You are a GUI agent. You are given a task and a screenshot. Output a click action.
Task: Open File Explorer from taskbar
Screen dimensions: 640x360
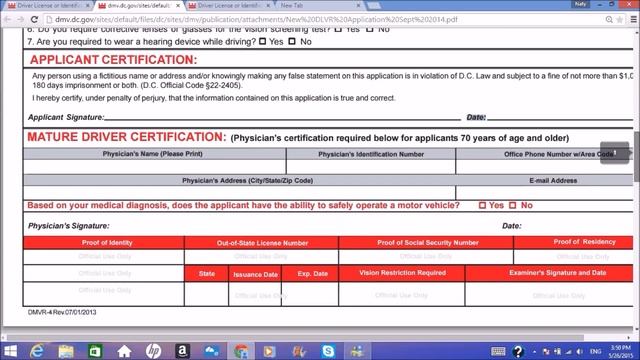(x=66, y=351)
